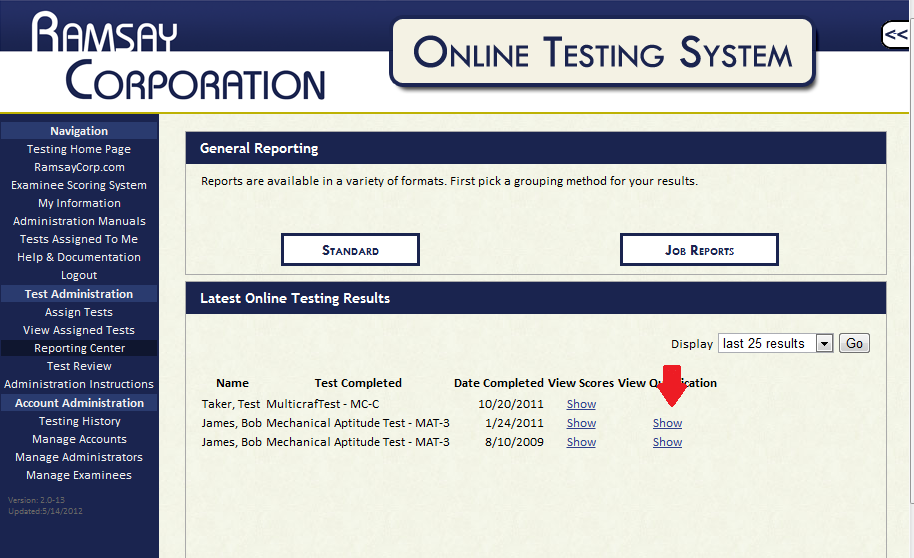View Tests Assigned To Me
This screenshot has height=558, width=914.
[79, 239]
